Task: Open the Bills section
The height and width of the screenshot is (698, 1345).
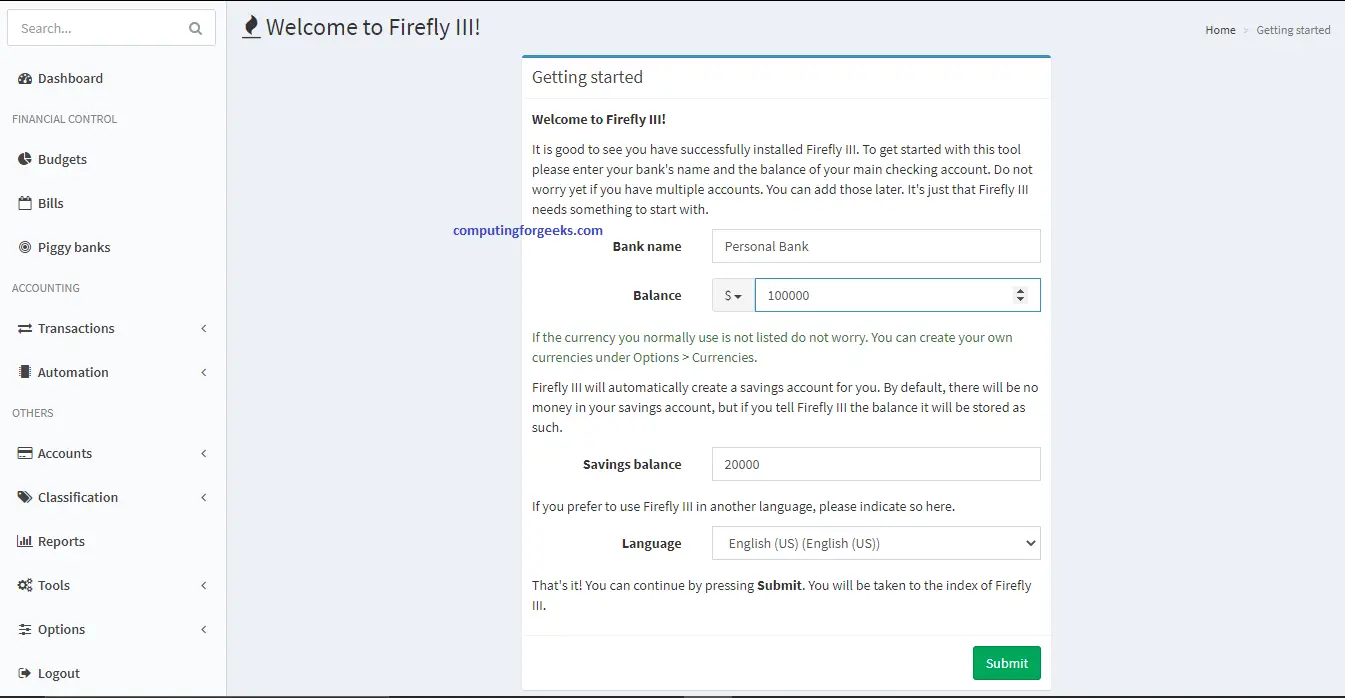Action: 50,203
